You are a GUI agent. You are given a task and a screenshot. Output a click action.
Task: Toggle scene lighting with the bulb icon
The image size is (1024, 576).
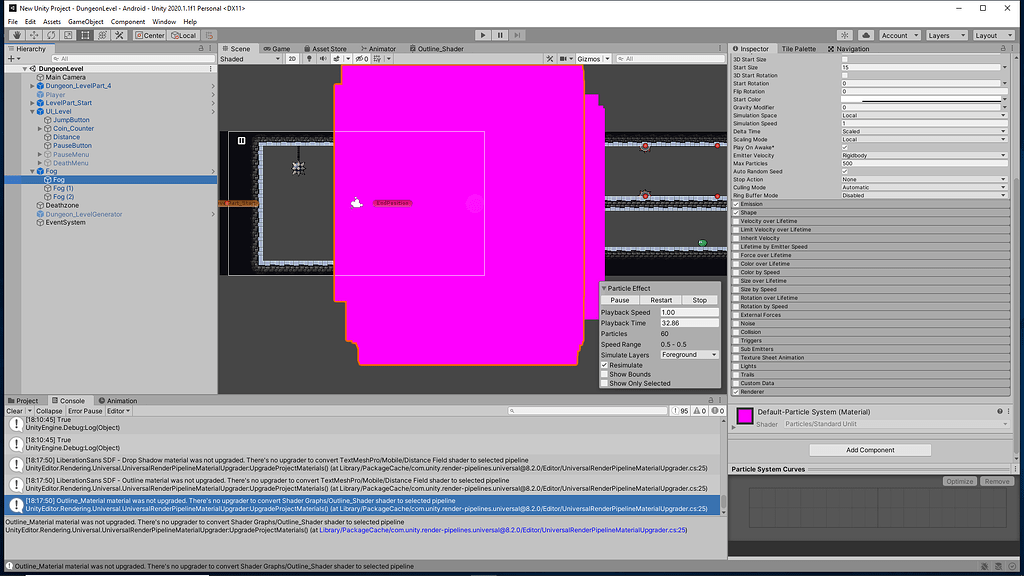(310, 58)
